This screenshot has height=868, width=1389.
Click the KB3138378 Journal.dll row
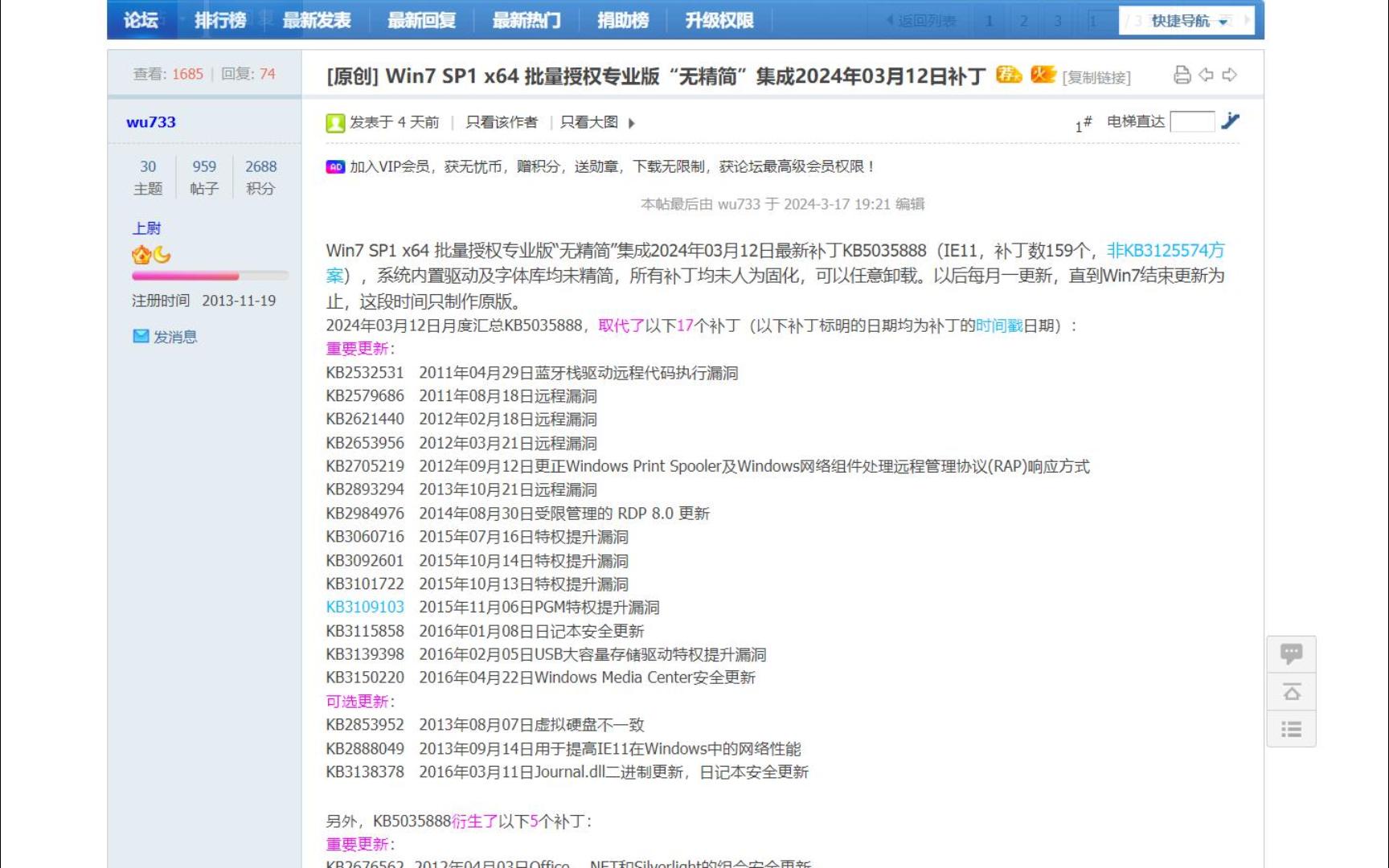tap(567, 772)
